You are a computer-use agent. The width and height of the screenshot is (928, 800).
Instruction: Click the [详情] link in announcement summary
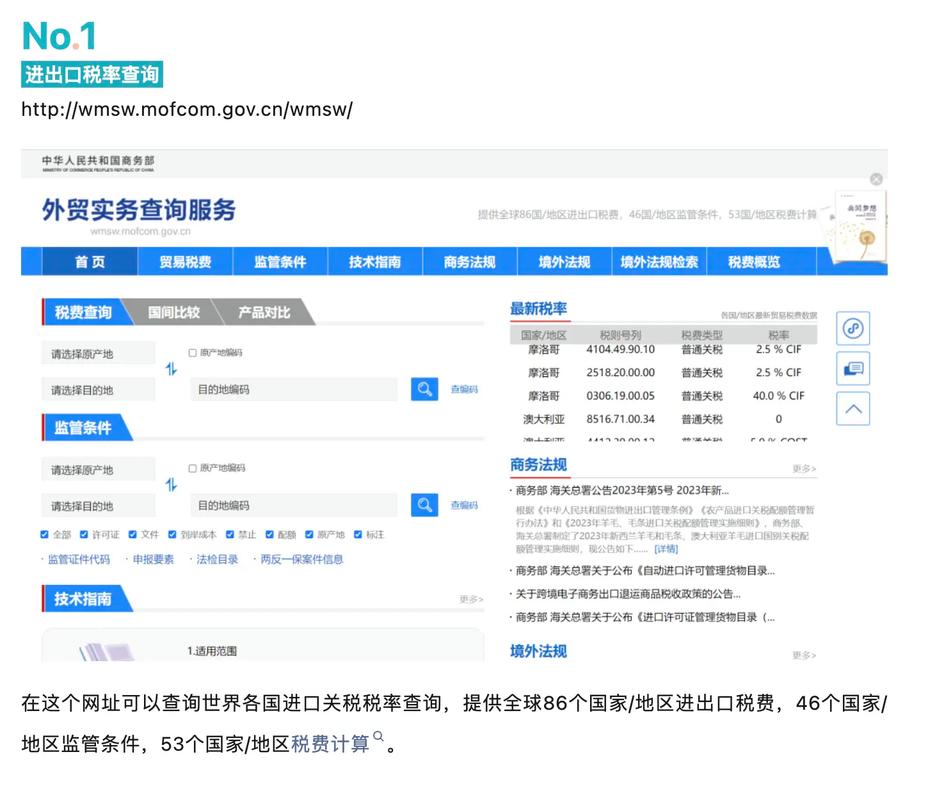(x=666, y=549)
